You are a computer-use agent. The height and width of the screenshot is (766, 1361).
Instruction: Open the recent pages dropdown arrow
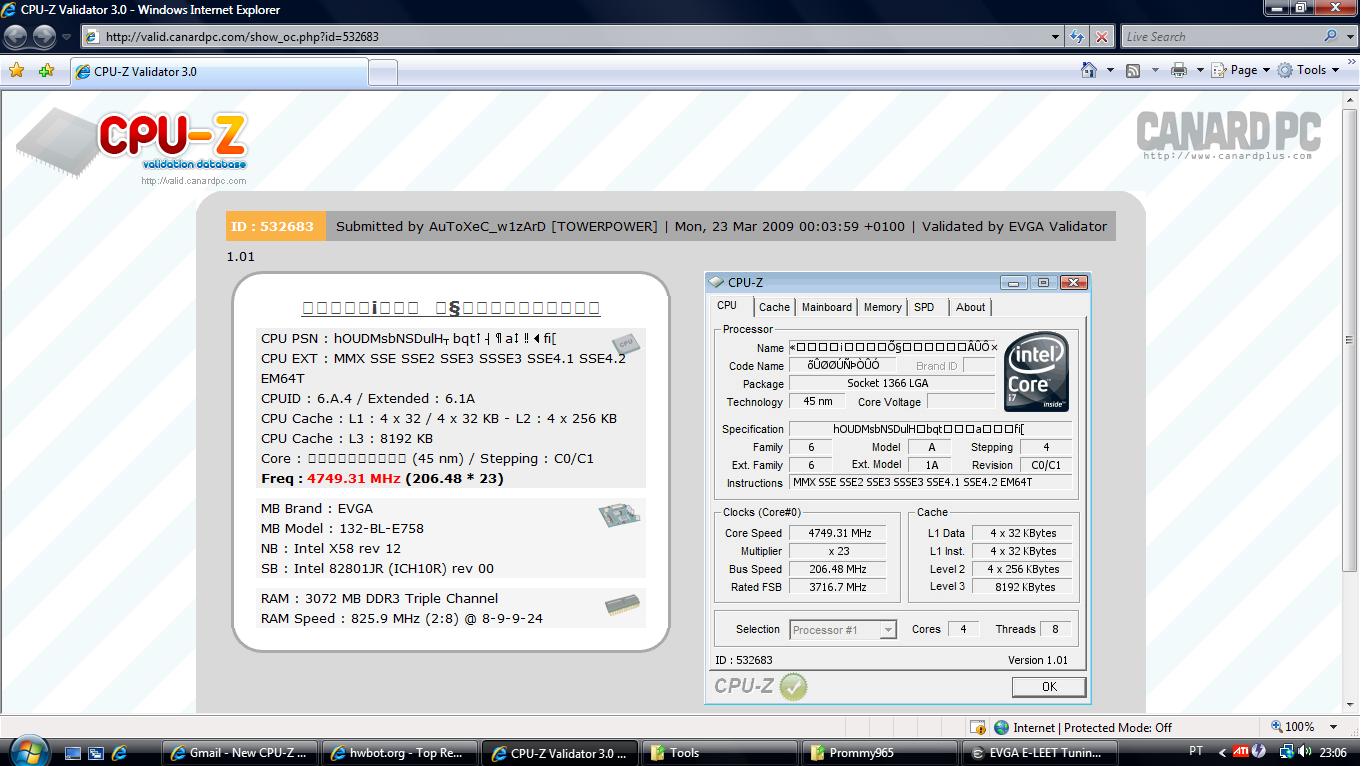(x=67, y=37)
